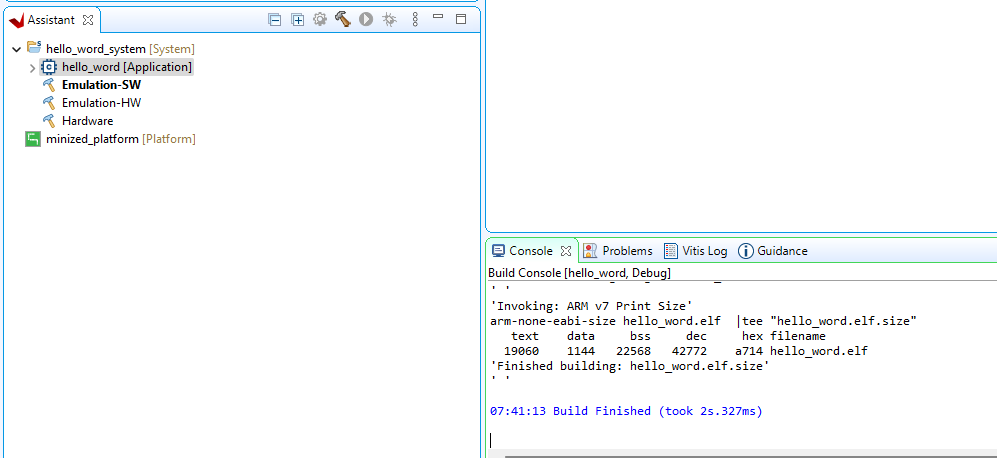Close the Assistant tab
Screen dimensions: 997x458
pyautogui.click(x=88, y=20)
